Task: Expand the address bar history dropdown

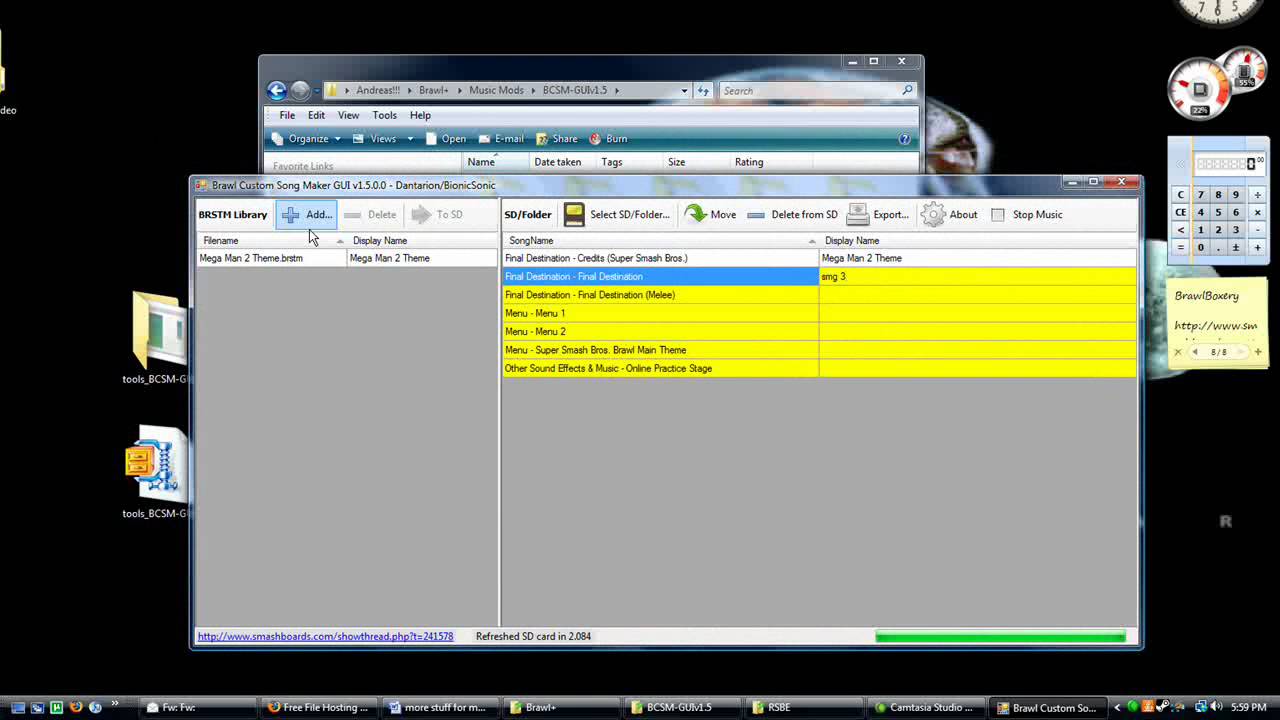Action: (684, 91)
